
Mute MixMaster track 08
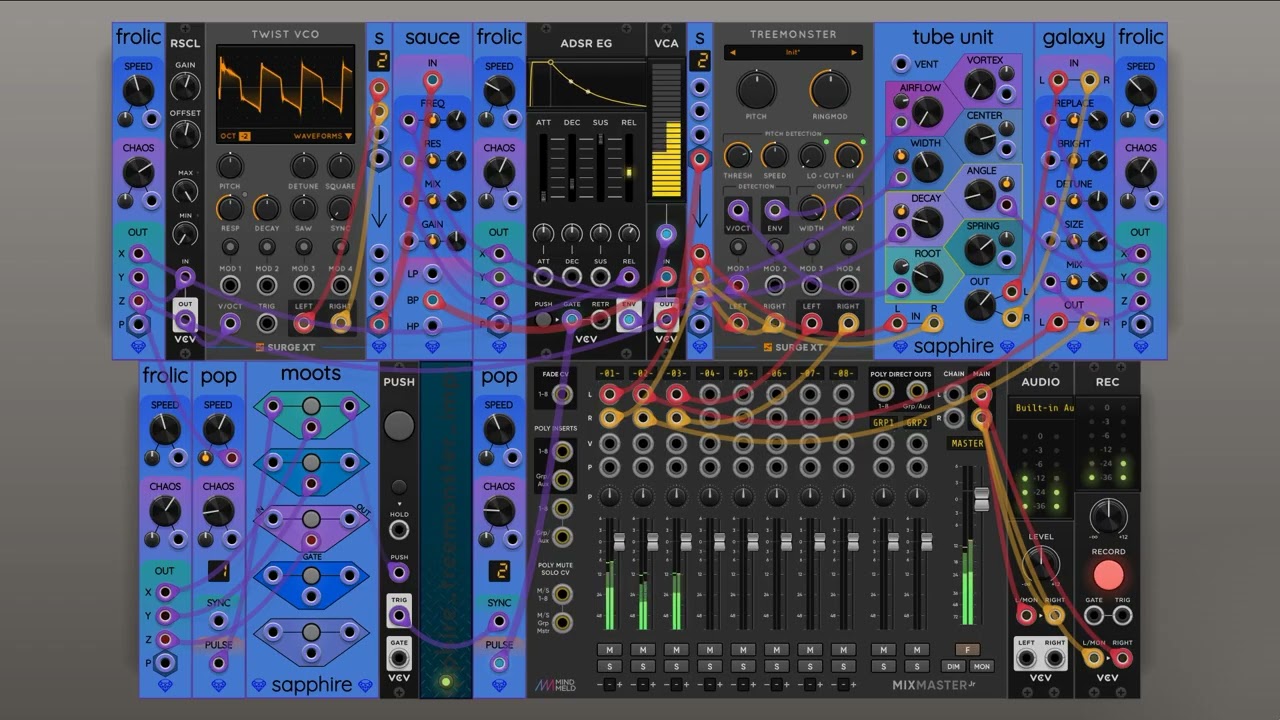click(843, 650)
